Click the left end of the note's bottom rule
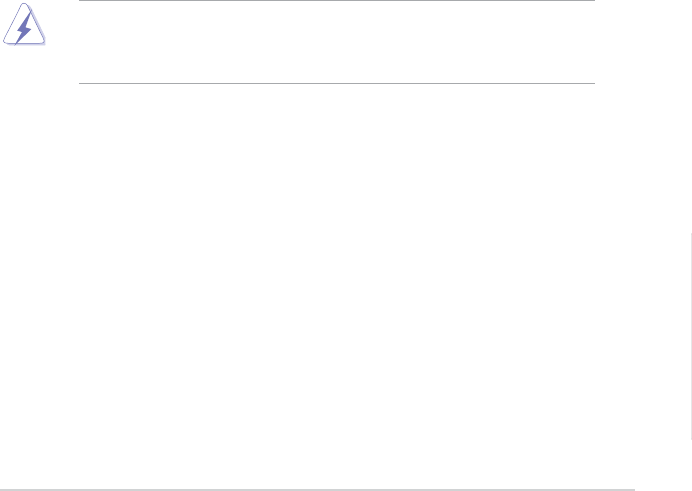 point(80,83)
